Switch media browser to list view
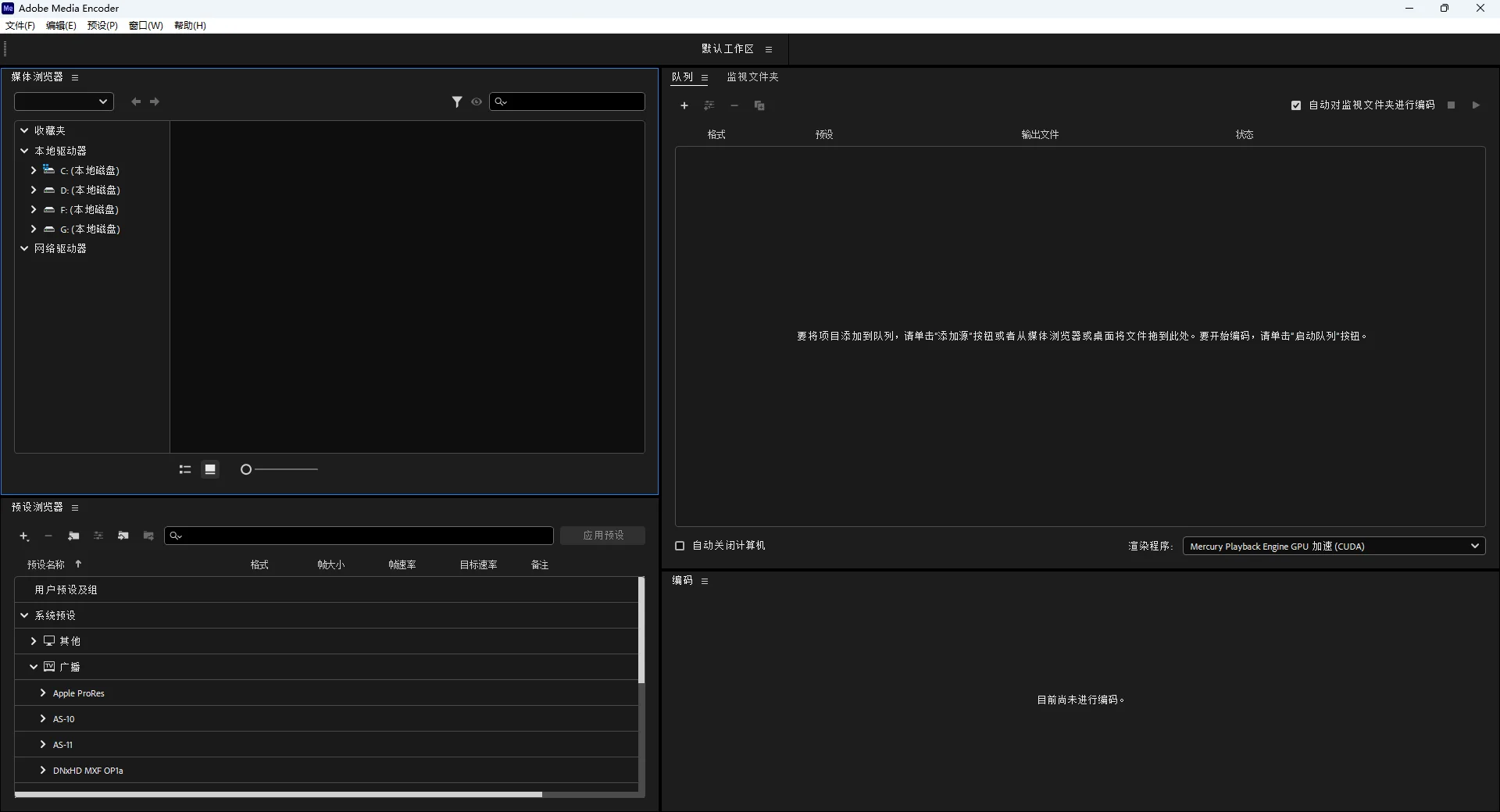Image resolution: width=1500 pixels, height=812 pixels. (x=185, y=469)
